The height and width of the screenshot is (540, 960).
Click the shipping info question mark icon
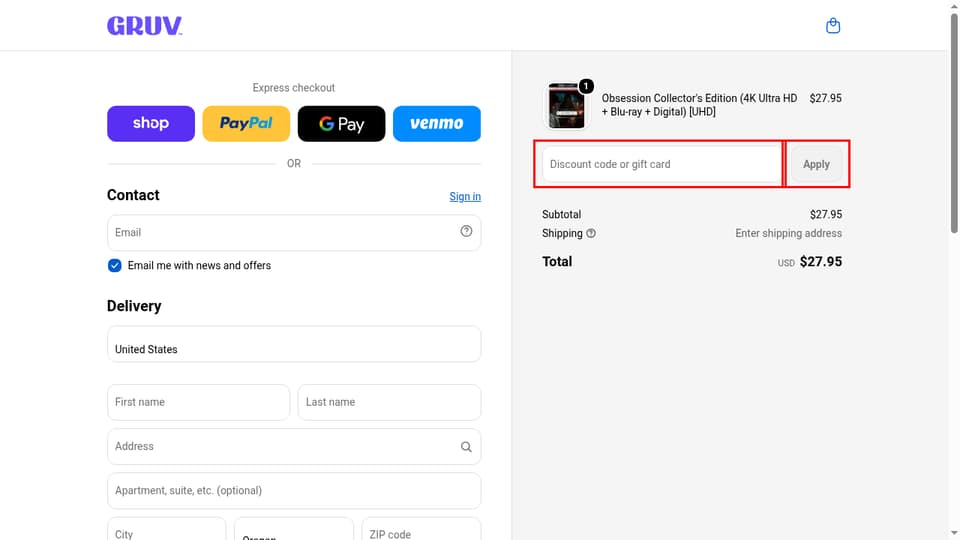pos(591,233)
